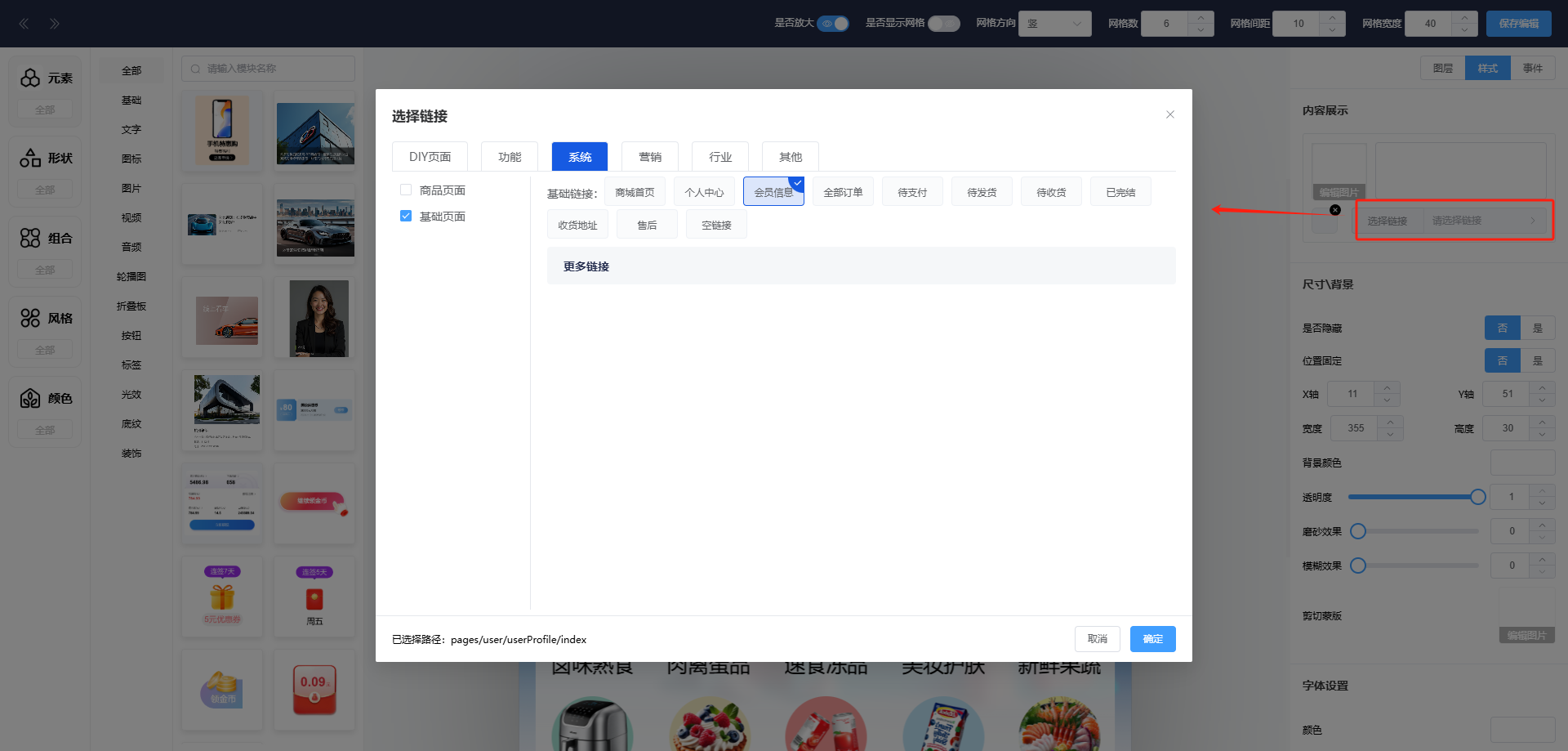Screen dimensions: 1568x751
Task: Select the 组合 combination category icon
Action: click(x=30, y=238)
